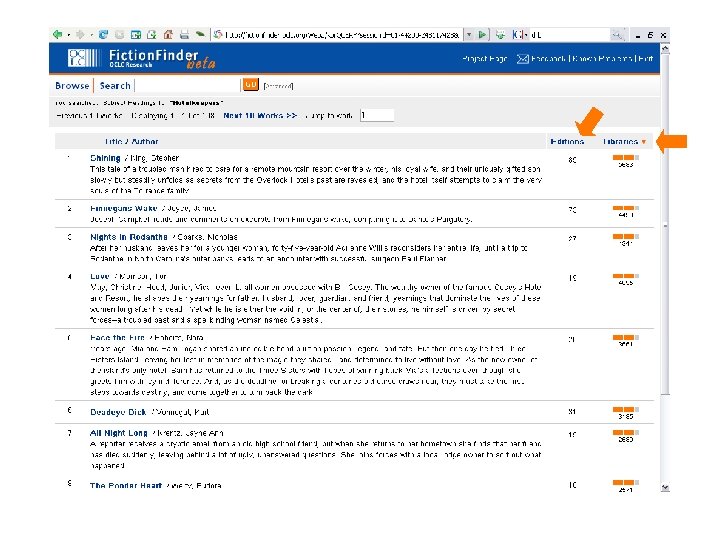The image size is (720, 540).
Task: Go back with the green Back arrow
Action: pyautogui.click(x=57, y=34)
